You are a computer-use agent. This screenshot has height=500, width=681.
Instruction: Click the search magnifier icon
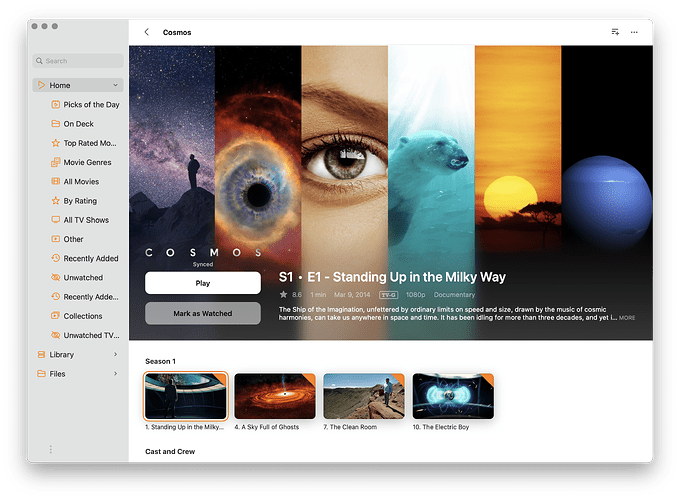tap(40, 61)
